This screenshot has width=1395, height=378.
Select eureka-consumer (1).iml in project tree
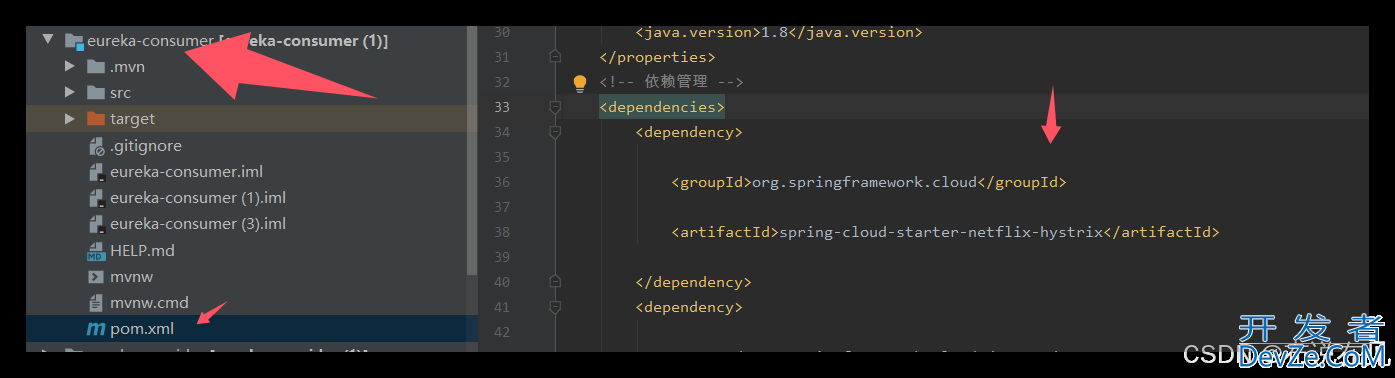pos(198,198)
